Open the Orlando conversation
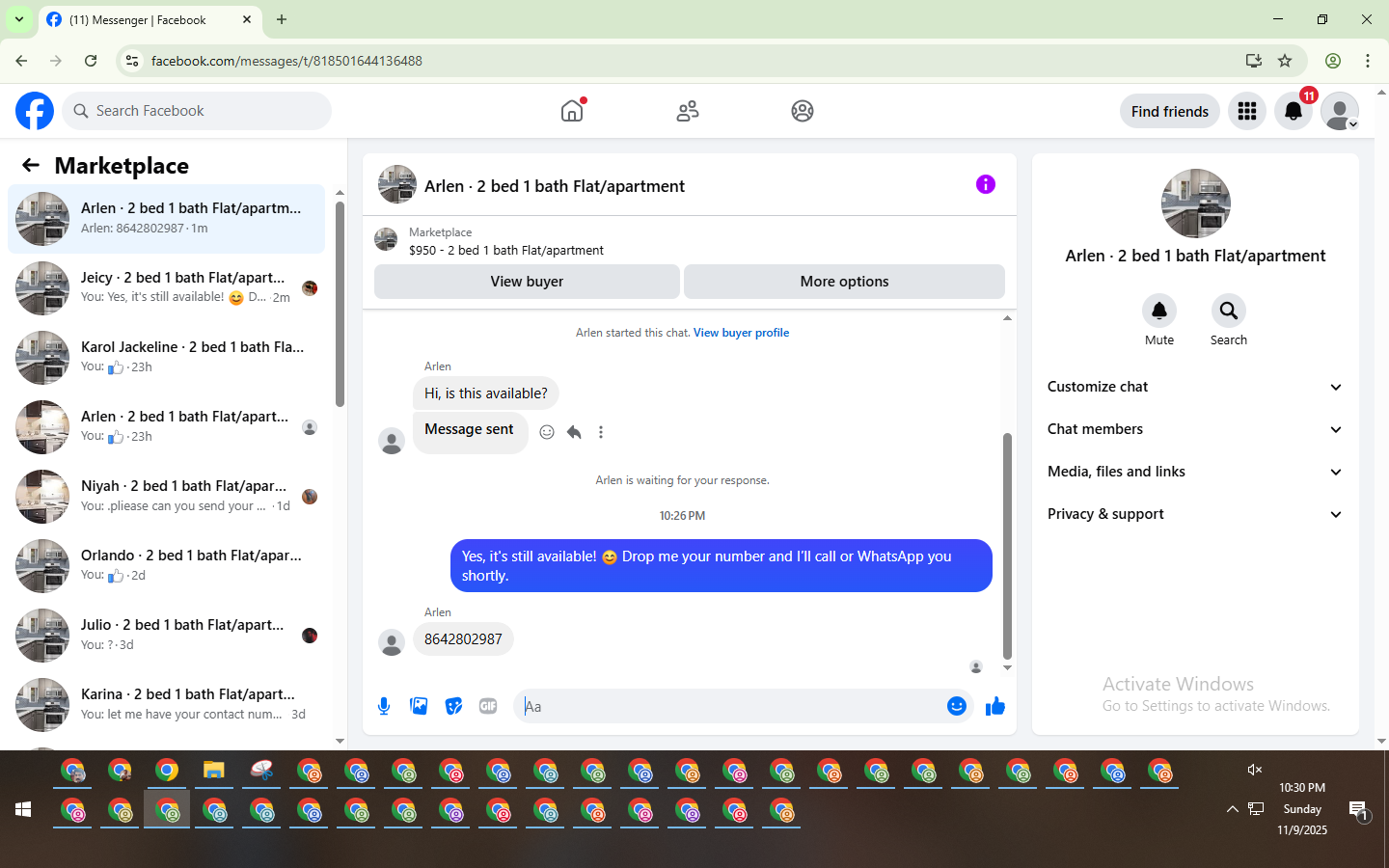 pos(166,566)
